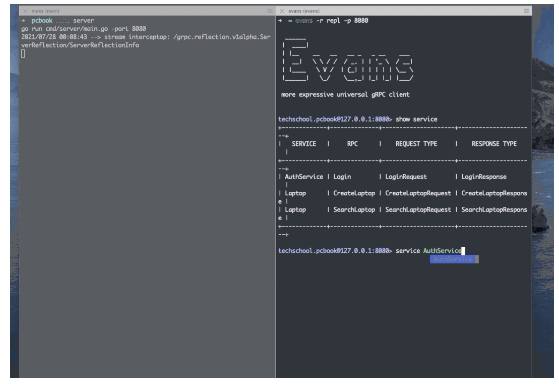Click the AuthService cell in the table
Viewport: 559px width, 384px height.
click(x=304, y=177)
